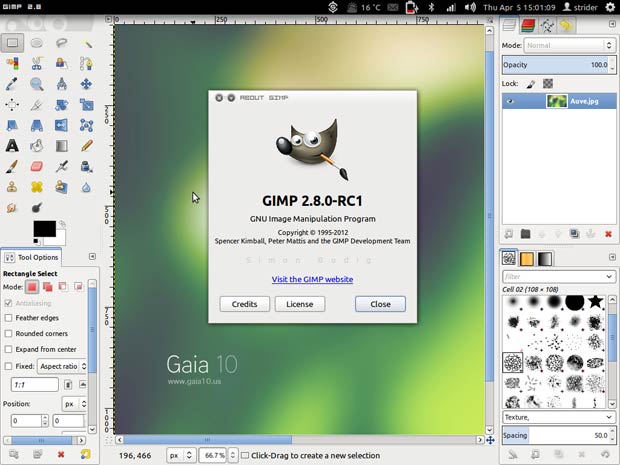Delete layer using red X icon

(608, 234)
